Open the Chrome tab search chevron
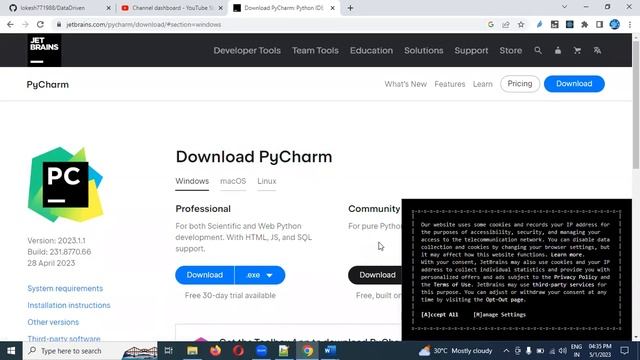Viewport: 640px width, 360px height. pyautogui.click(x=564, y=7)
